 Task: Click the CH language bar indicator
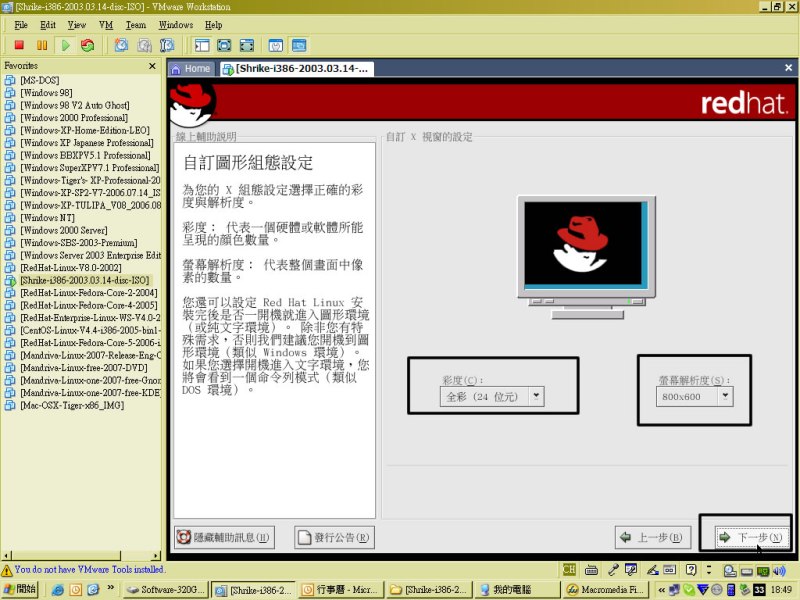click(569, 570)
